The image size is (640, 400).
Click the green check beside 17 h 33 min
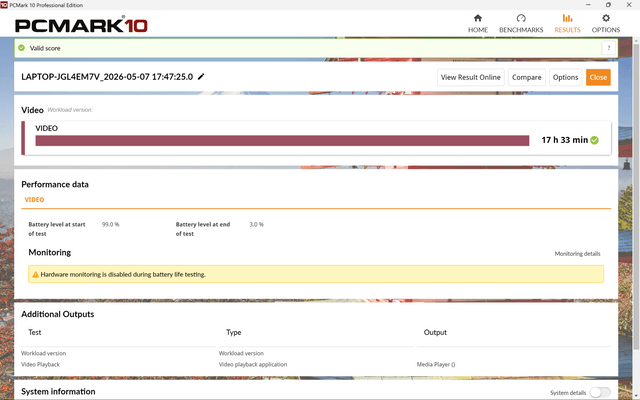coord(594,140)
